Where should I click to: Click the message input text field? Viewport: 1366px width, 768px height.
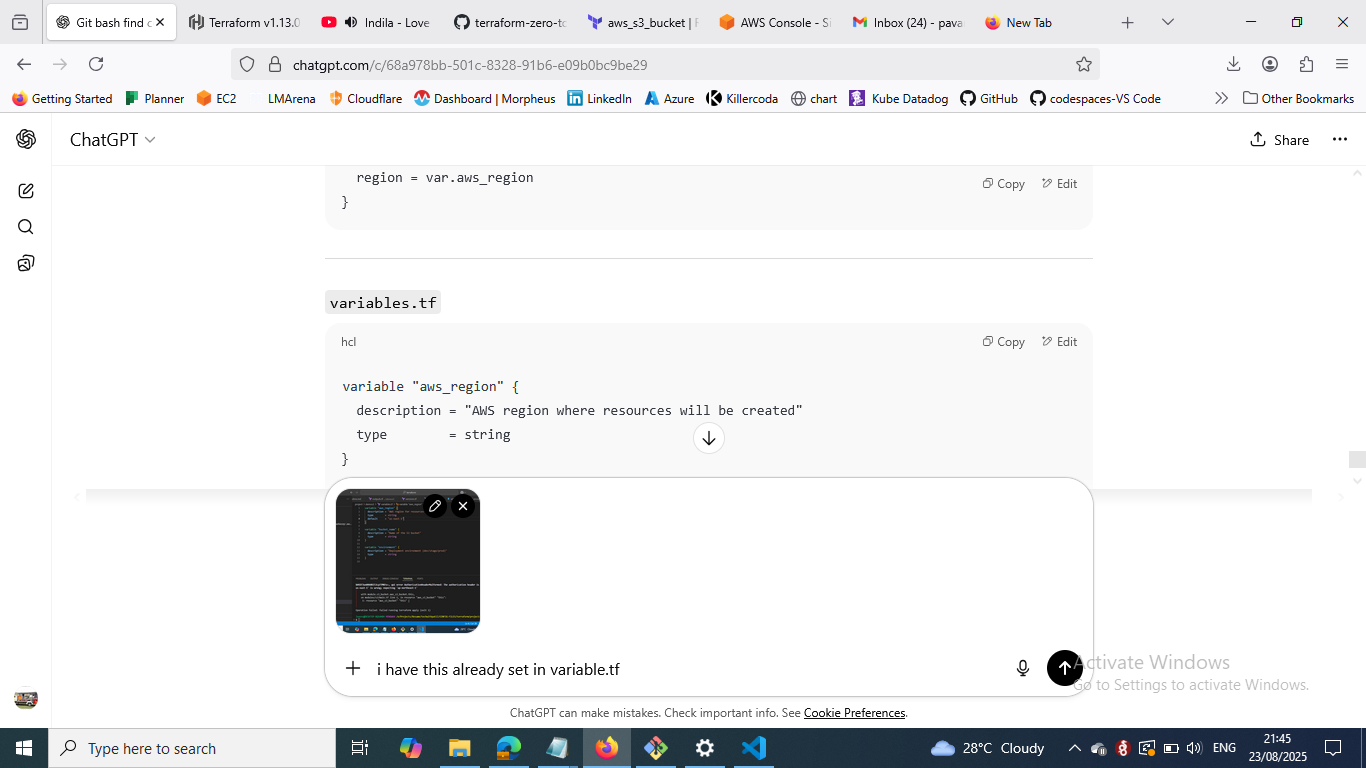point(680,669)
